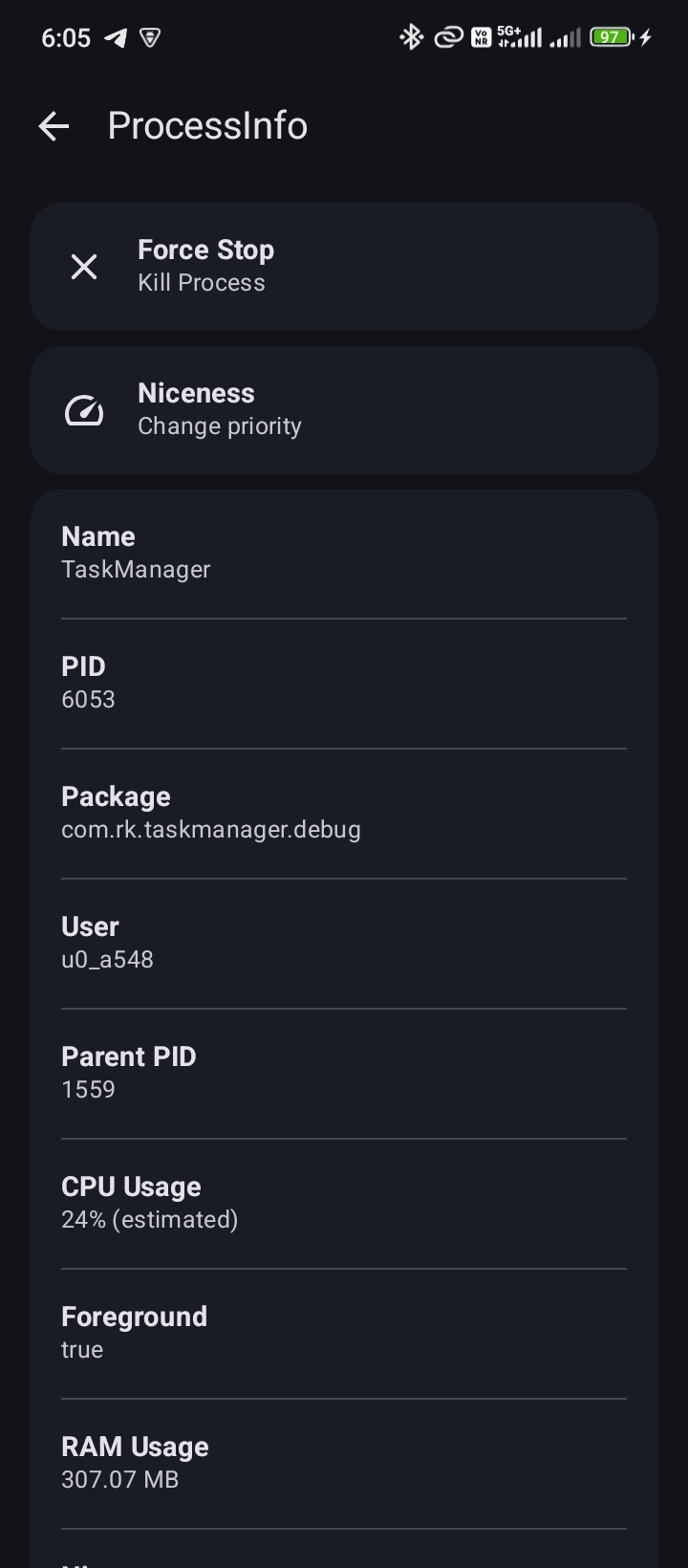Tap the battery indicator icon
Screen dimensions: 688x1568
612,37
